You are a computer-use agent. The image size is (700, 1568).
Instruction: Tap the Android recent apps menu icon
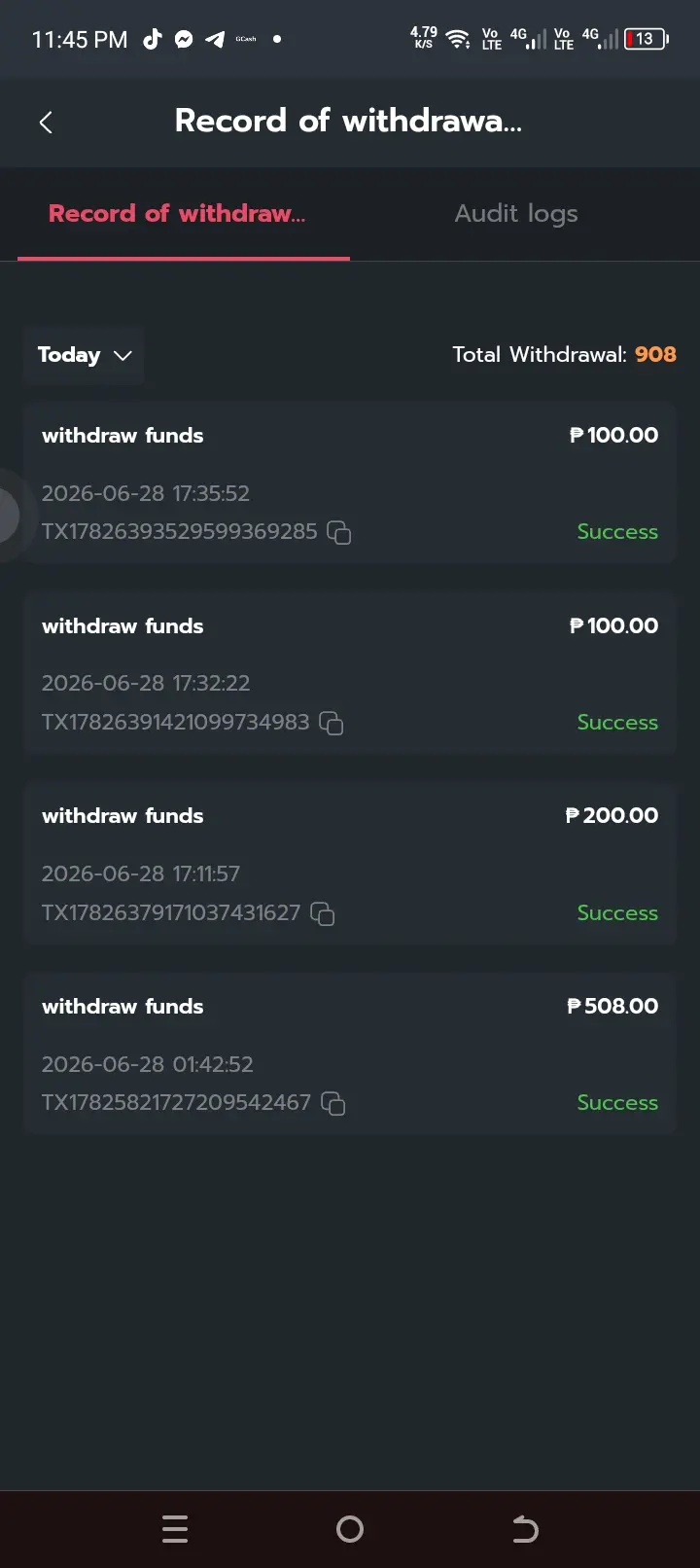coord(175,1529)
